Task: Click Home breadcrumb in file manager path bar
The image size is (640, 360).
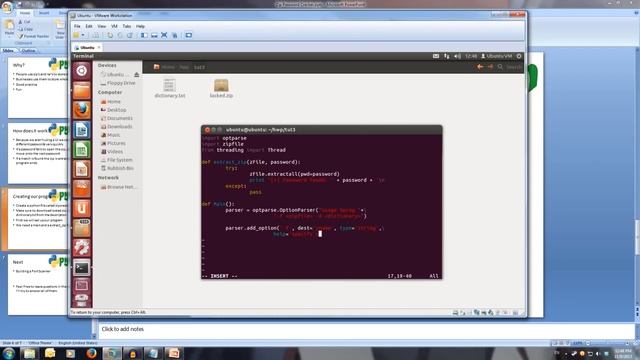Action: coord(164,67)
